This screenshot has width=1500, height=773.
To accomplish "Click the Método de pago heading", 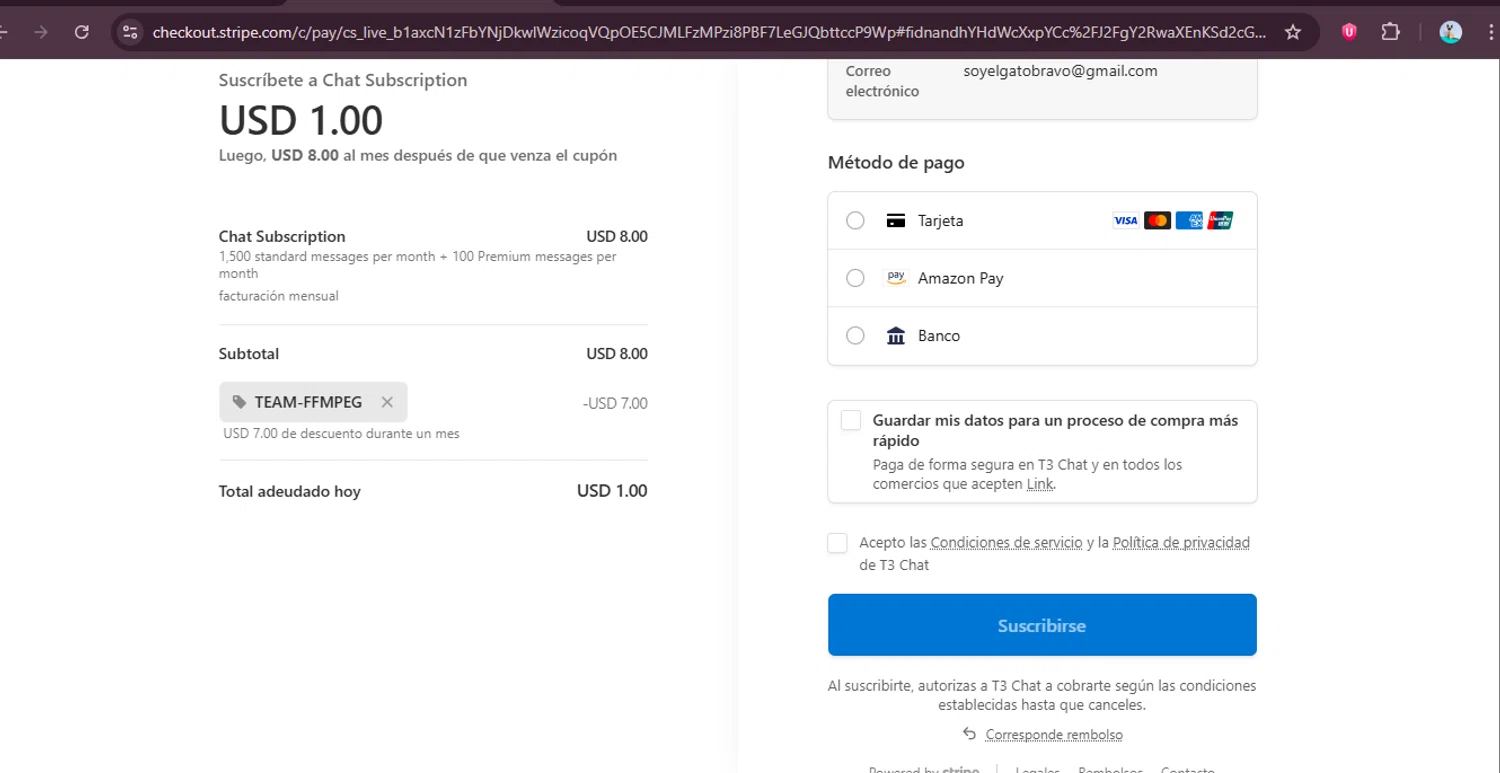I will point(896,162).
